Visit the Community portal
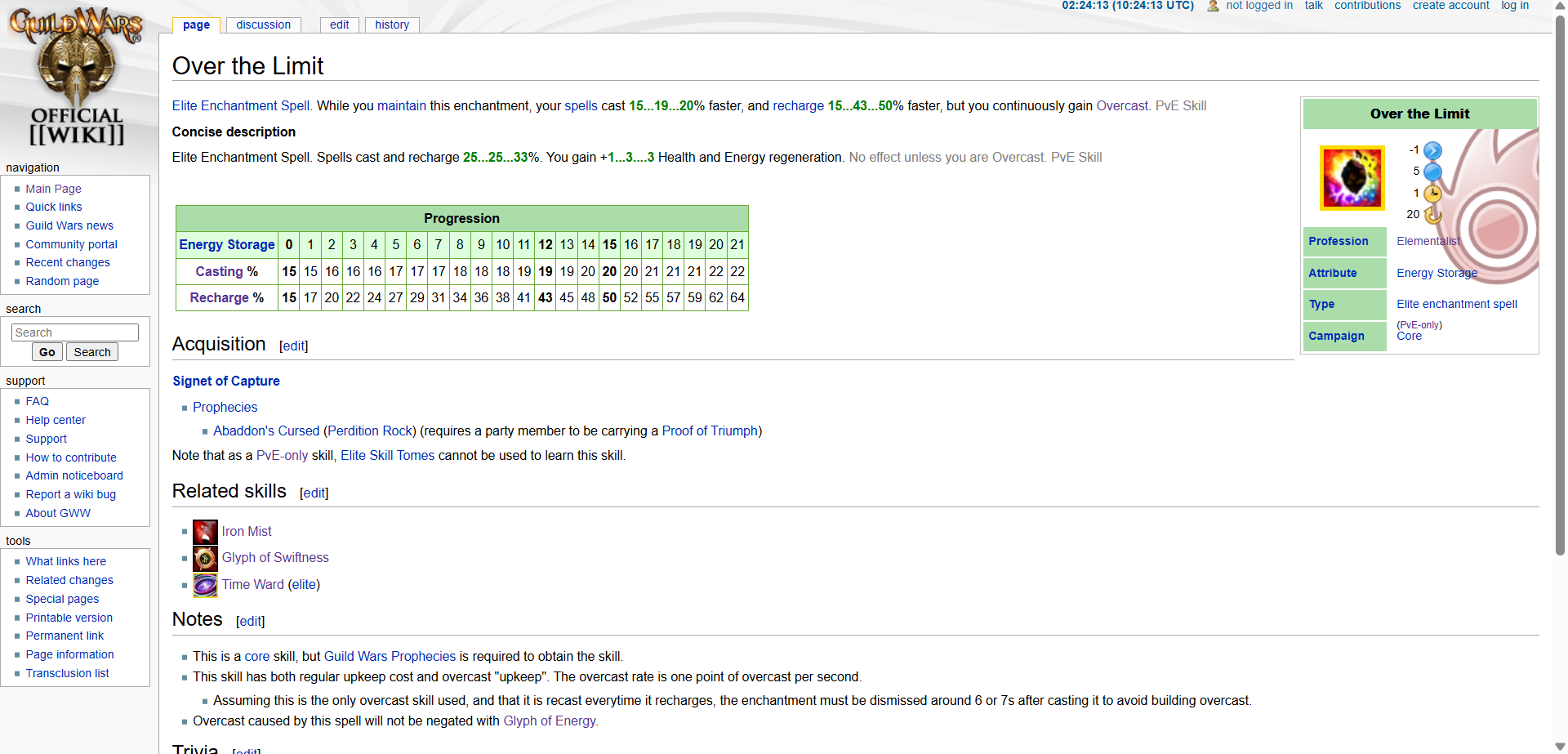 pyautogui.click(x=71, y=244)
